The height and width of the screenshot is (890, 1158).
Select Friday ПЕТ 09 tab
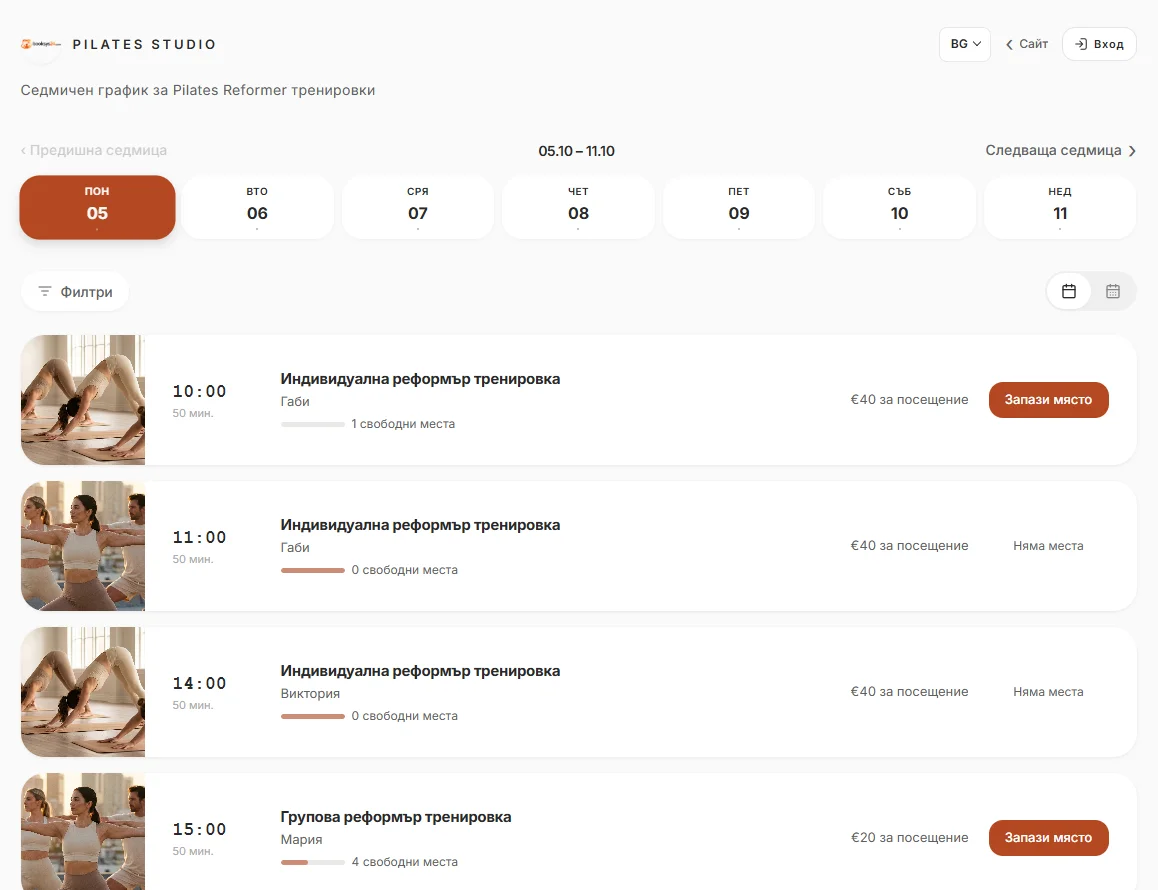tap(739, 208)
